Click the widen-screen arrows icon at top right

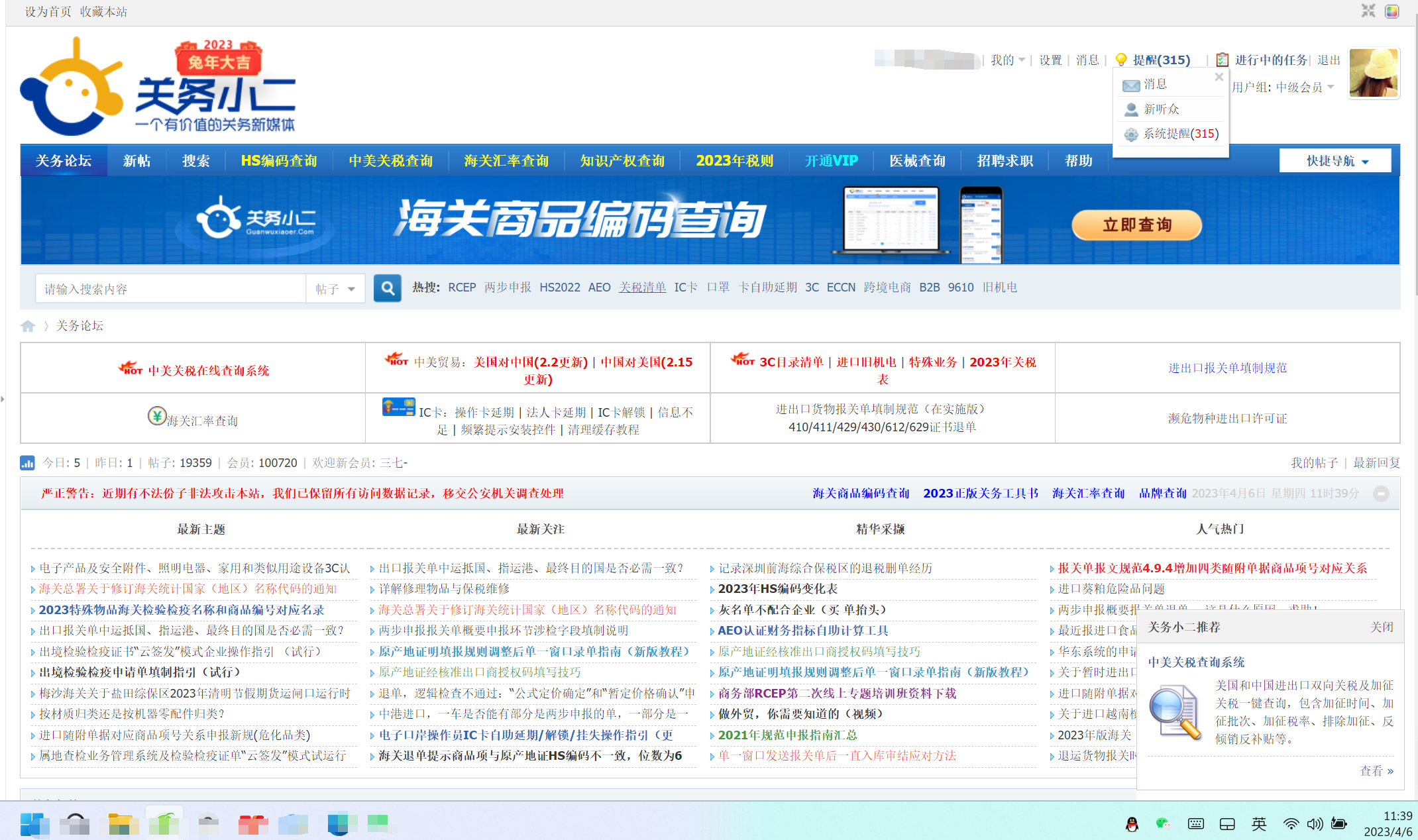pyautogui.click(x=1368, y=11)
